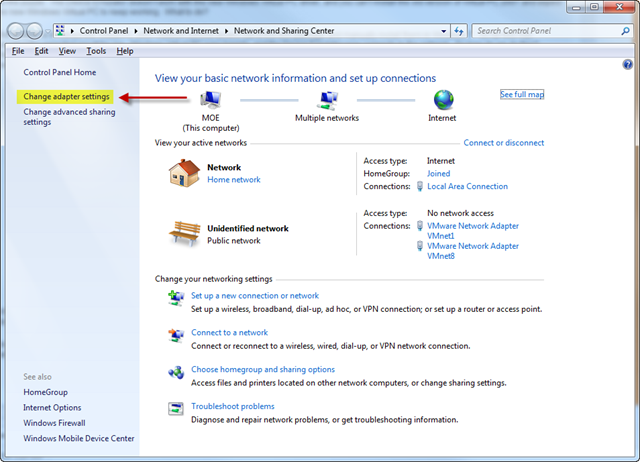Expand the Network and Internet breadcrumb arrow
Viewport: 640px width, 462px height.
228,31
